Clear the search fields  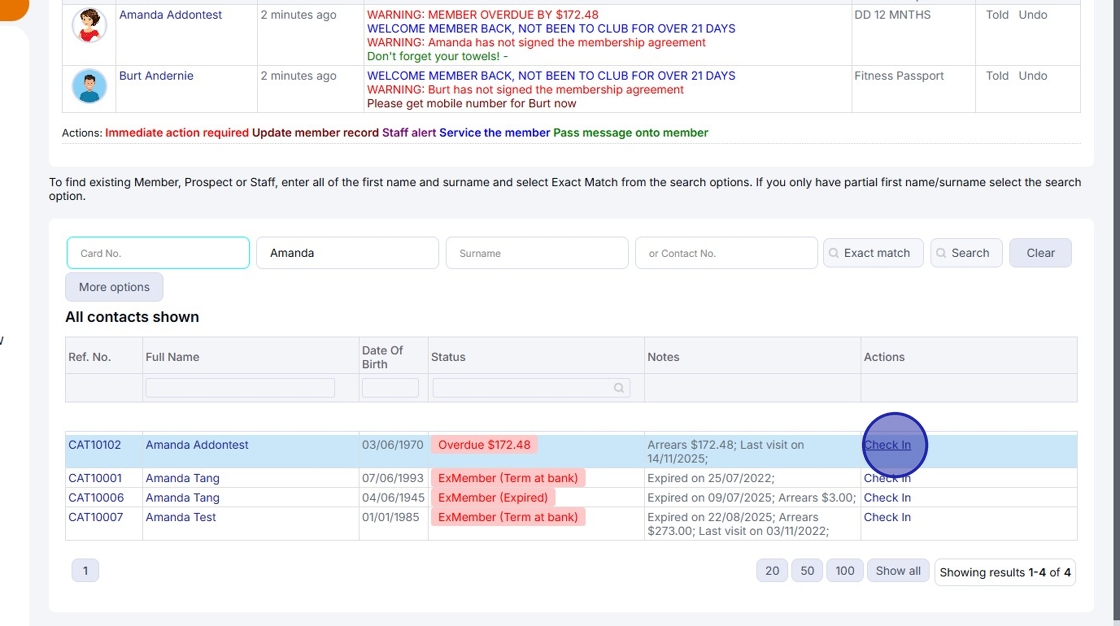(1040, 253)
